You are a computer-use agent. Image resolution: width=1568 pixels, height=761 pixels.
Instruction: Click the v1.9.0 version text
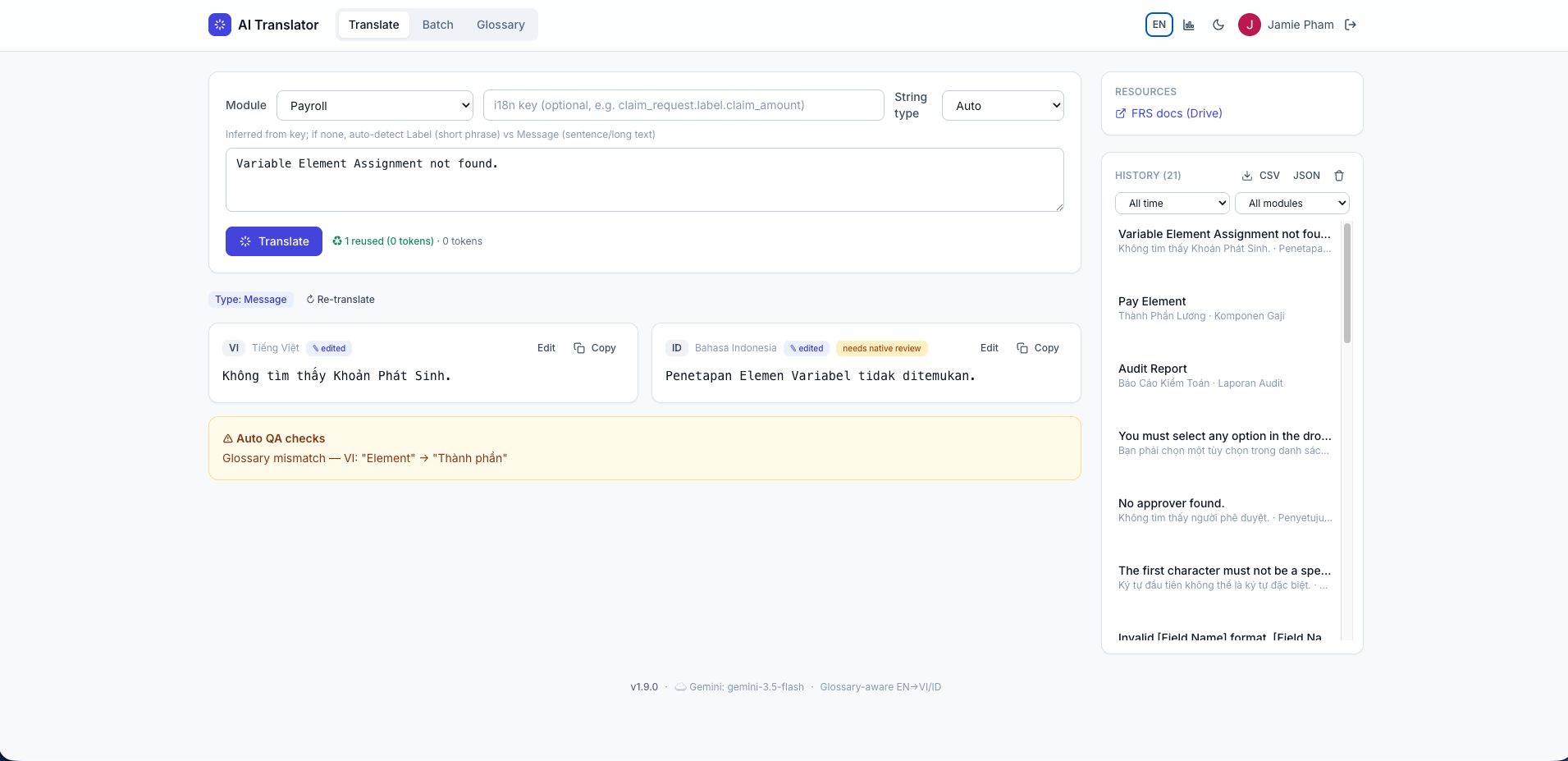point(644,687)
